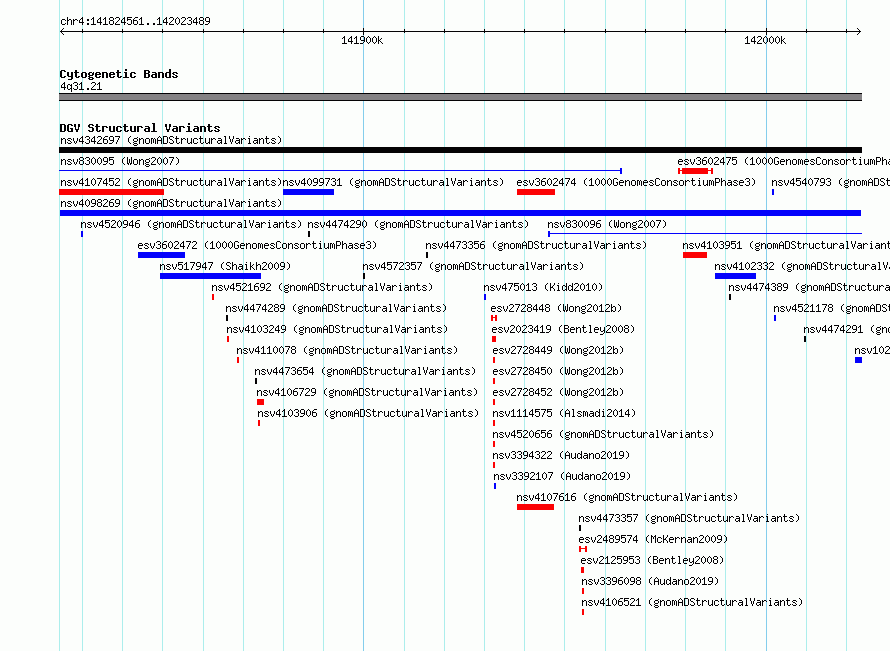This screenshot has height=651, width=890.
Task: Open nsv4106521 variant label
Action: (692, 602)
